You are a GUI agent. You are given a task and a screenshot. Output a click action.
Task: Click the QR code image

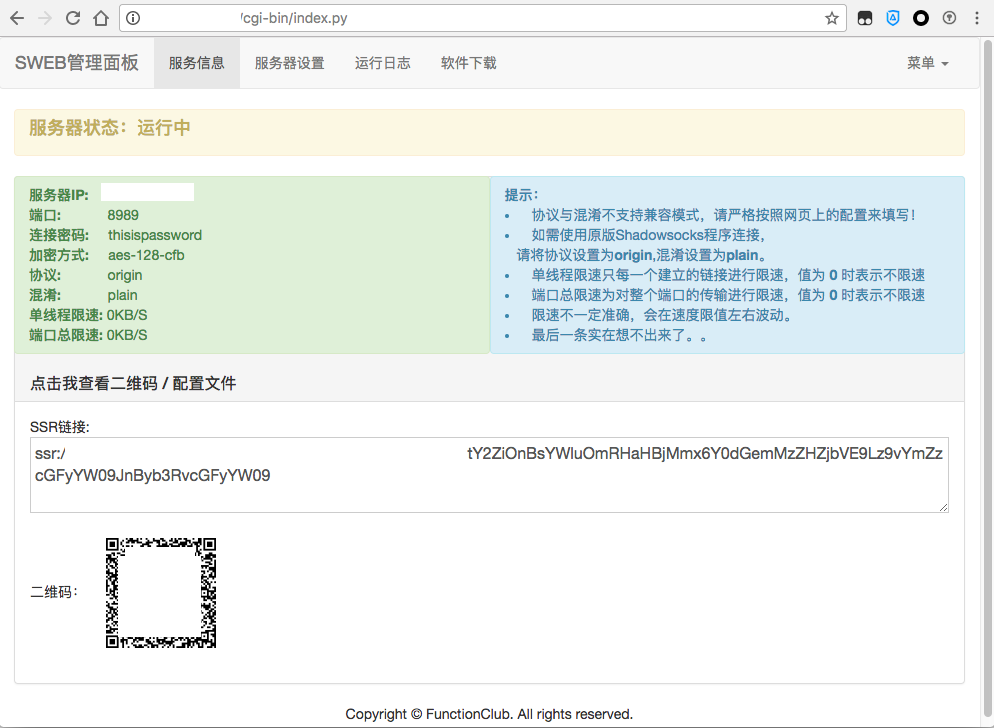tap(160, 593)
